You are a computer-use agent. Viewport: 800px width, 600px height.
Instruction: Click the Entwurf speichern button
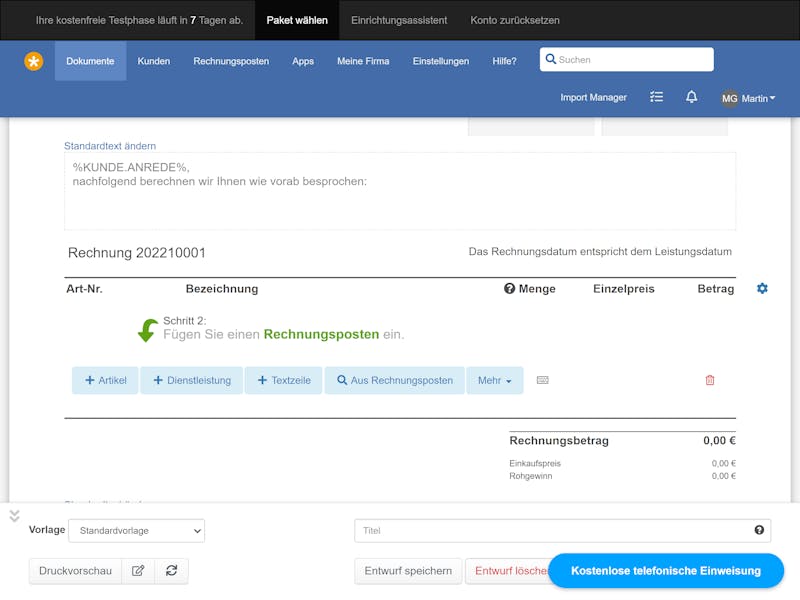408,571
